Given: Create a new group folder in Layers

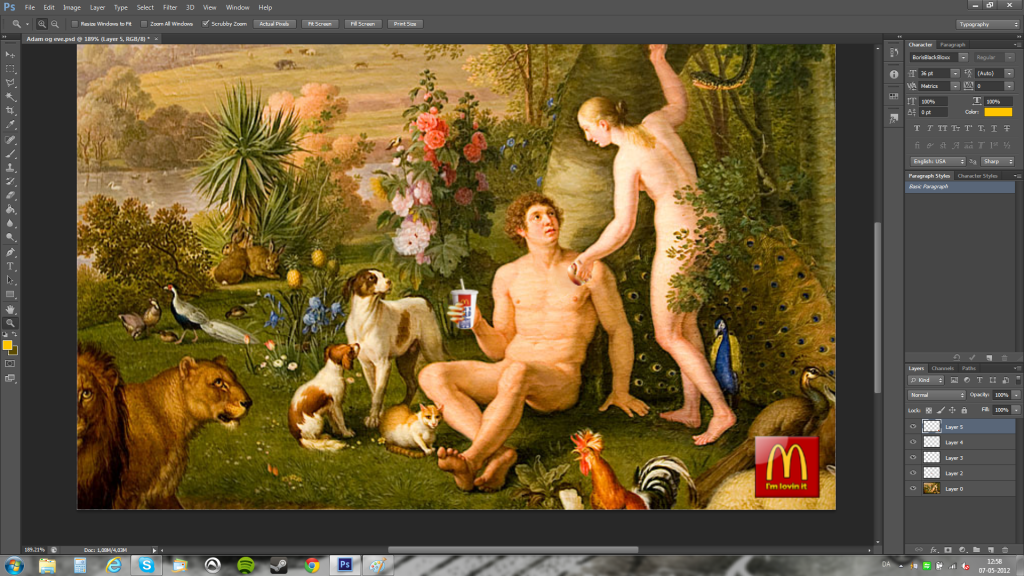Looking at the screenshot, I should point(976,550).
